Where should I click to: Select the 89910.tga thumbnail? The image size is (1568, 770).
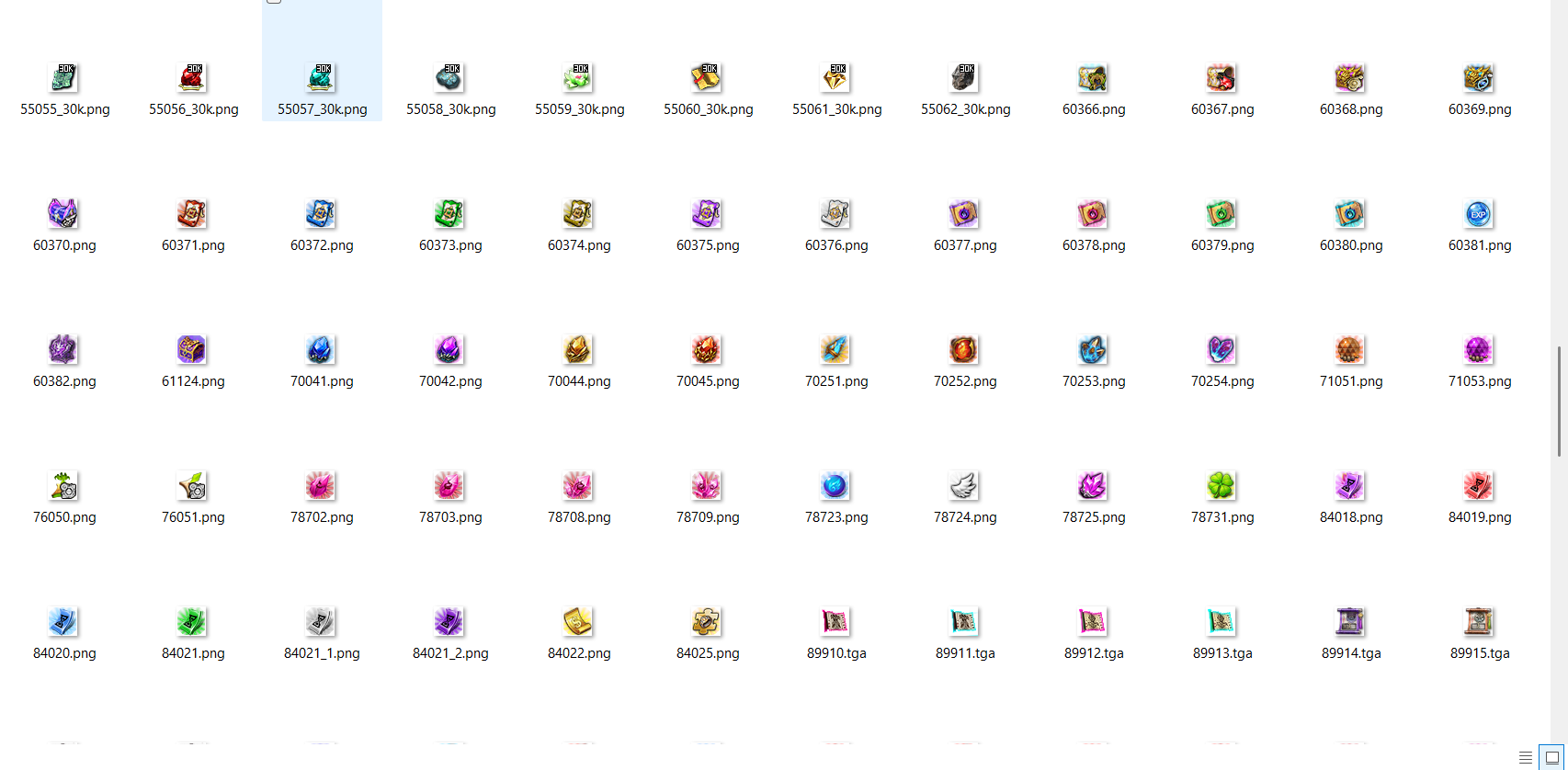(835, 622)
